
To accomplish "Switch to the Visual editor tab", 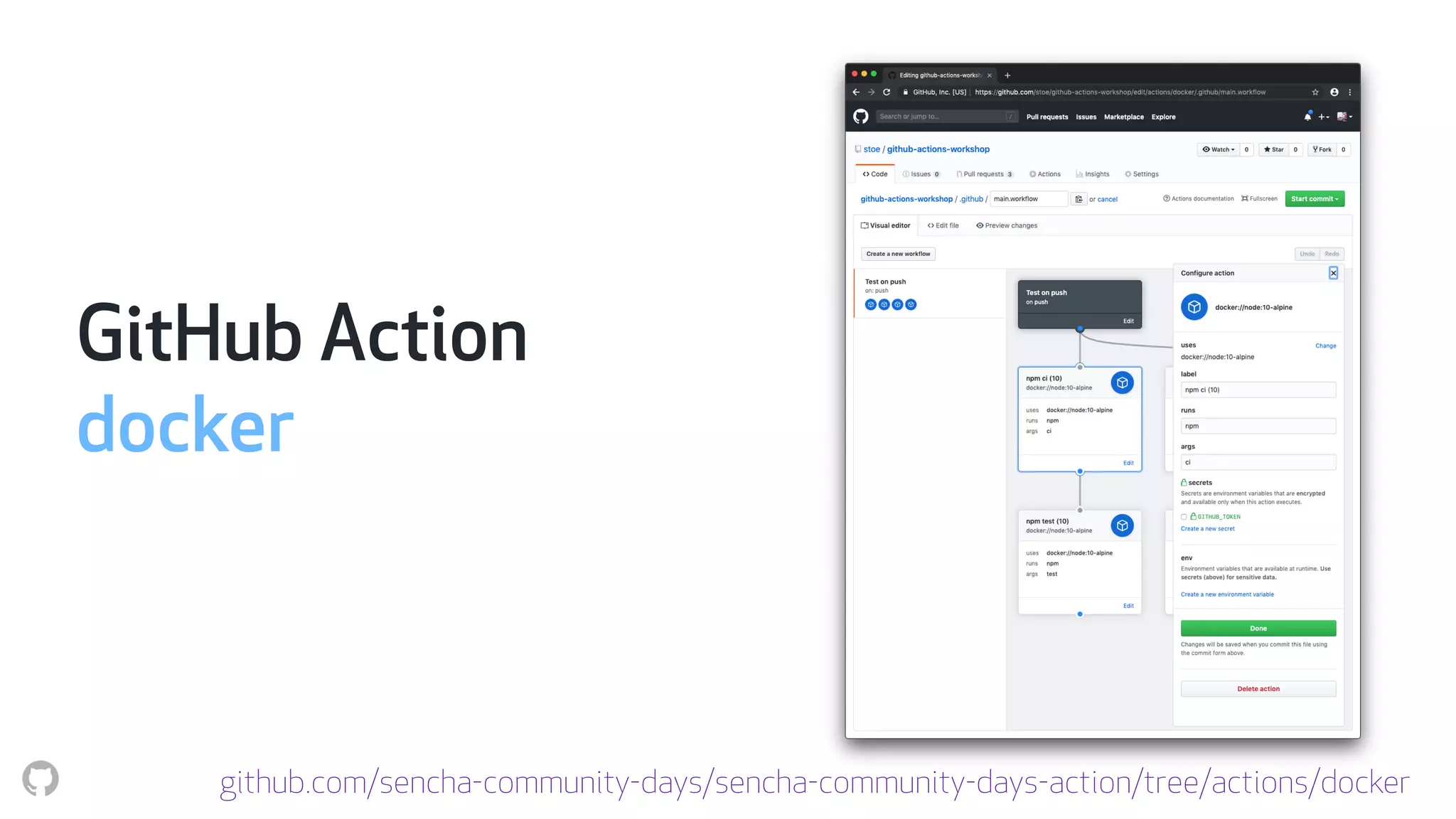I will click(x=885, y=225).
